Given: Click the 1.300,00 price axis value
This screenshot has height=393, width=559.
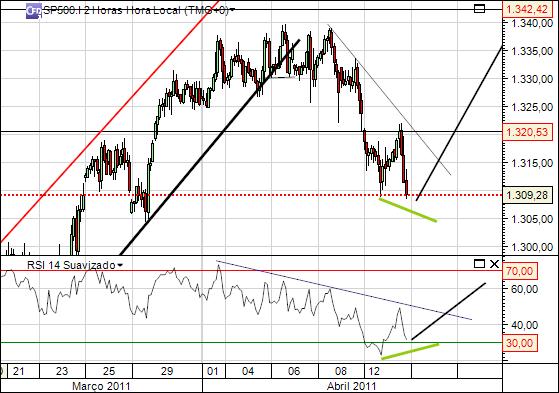Looking at the screenshot, I should pyautogui.click(x=532, y=247).
